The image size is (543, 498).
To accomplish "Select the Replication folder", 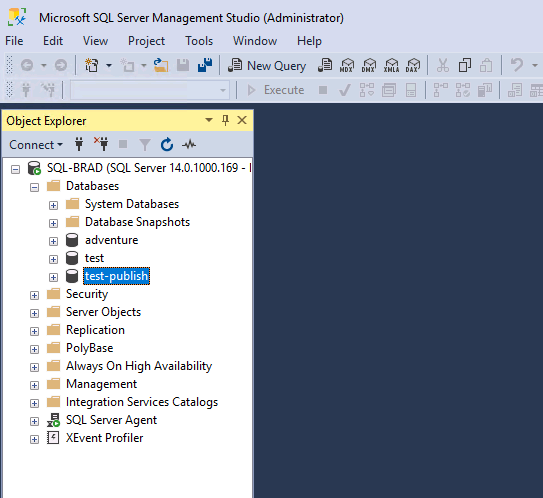I will tap(95, 330).
